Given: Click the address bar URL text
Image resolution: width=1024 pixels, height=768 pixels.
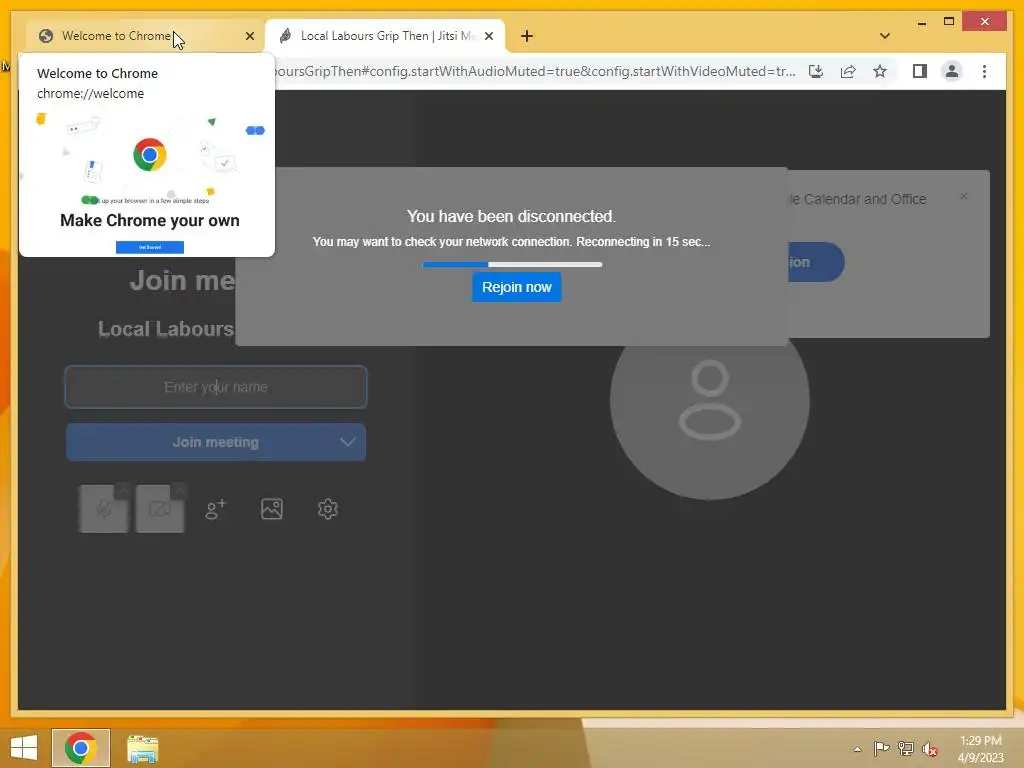Looking at the screenshot, I should [534, 71].
